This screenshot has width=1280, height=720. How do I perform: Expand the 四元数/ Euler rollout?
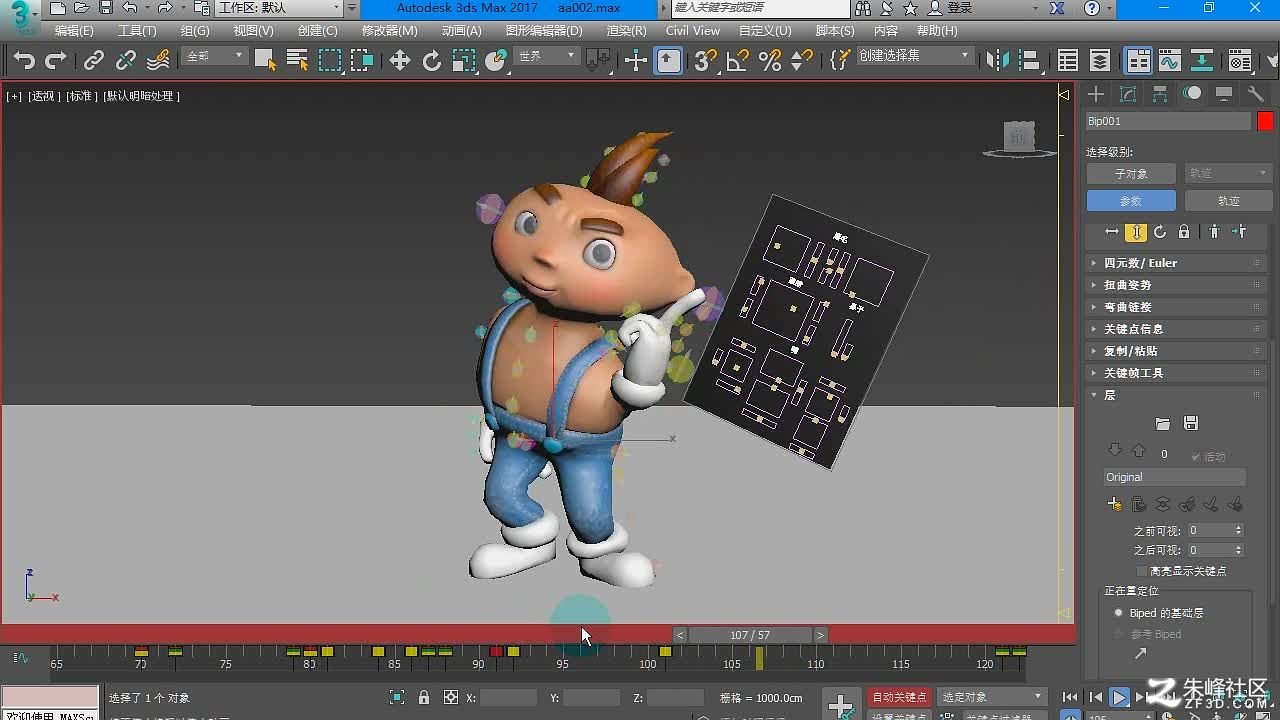[x=1177, y=263]
